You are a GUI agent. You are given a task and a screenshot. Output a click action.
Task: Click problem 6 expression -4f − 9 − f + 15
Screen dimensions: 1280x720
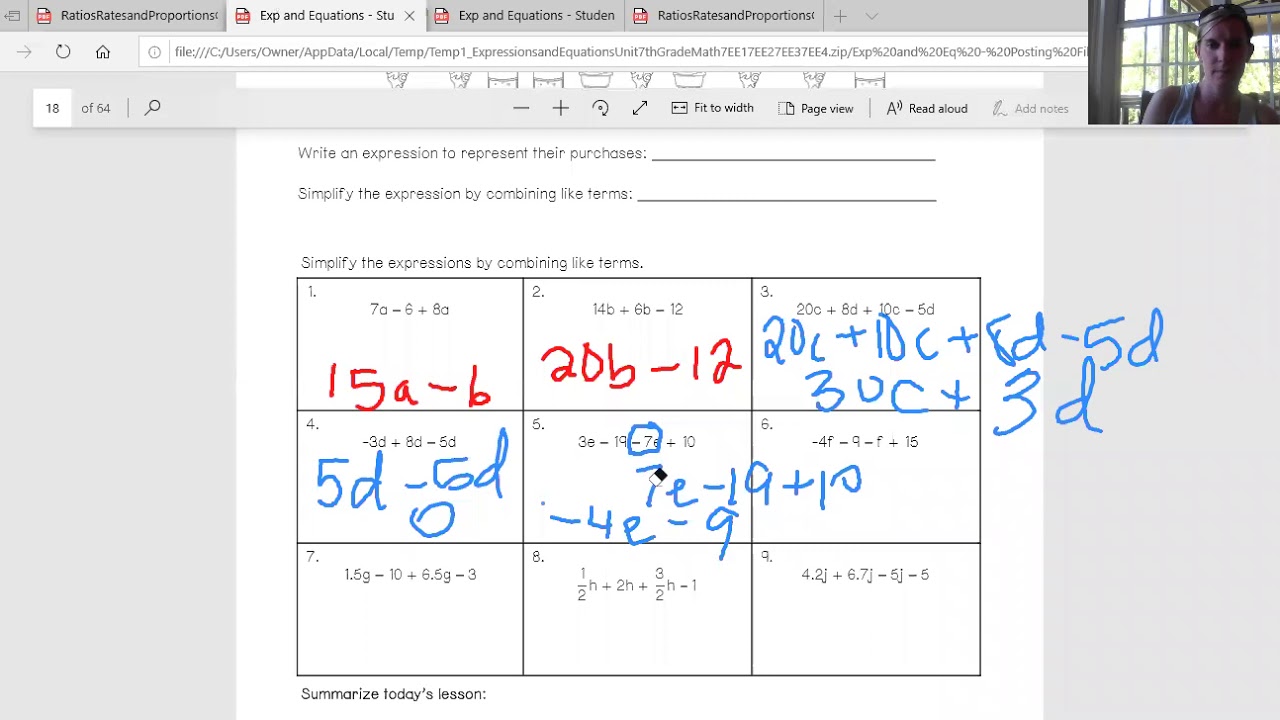(x=865, y=441)
